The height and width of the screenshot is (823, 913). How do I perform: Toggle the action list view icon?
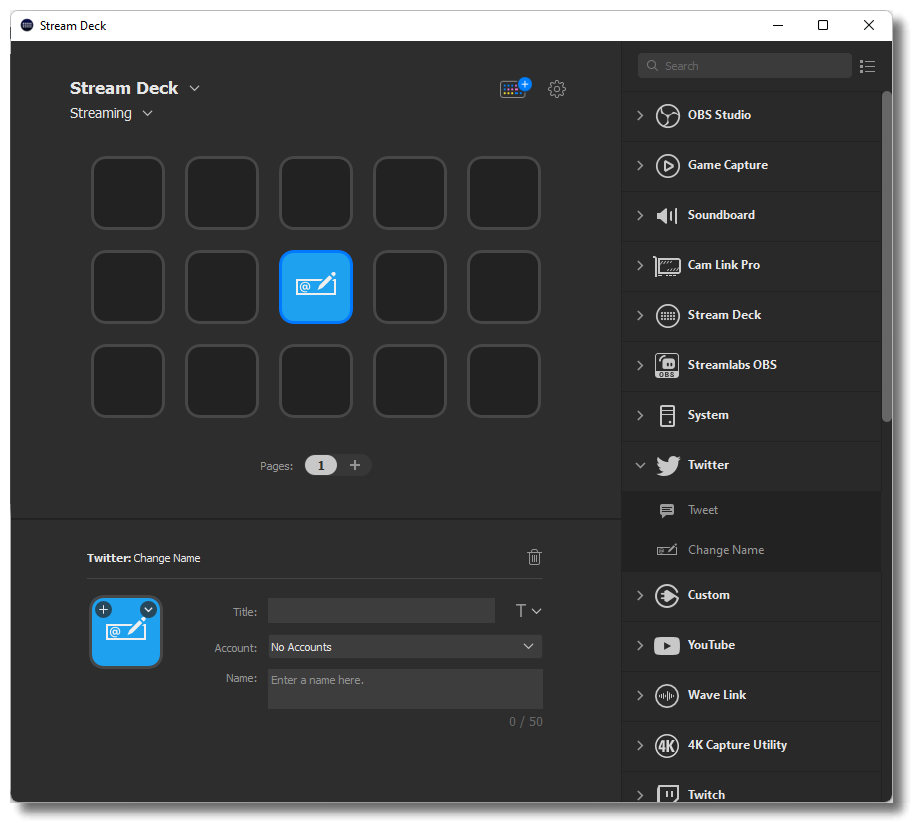(x=867, y=66)
